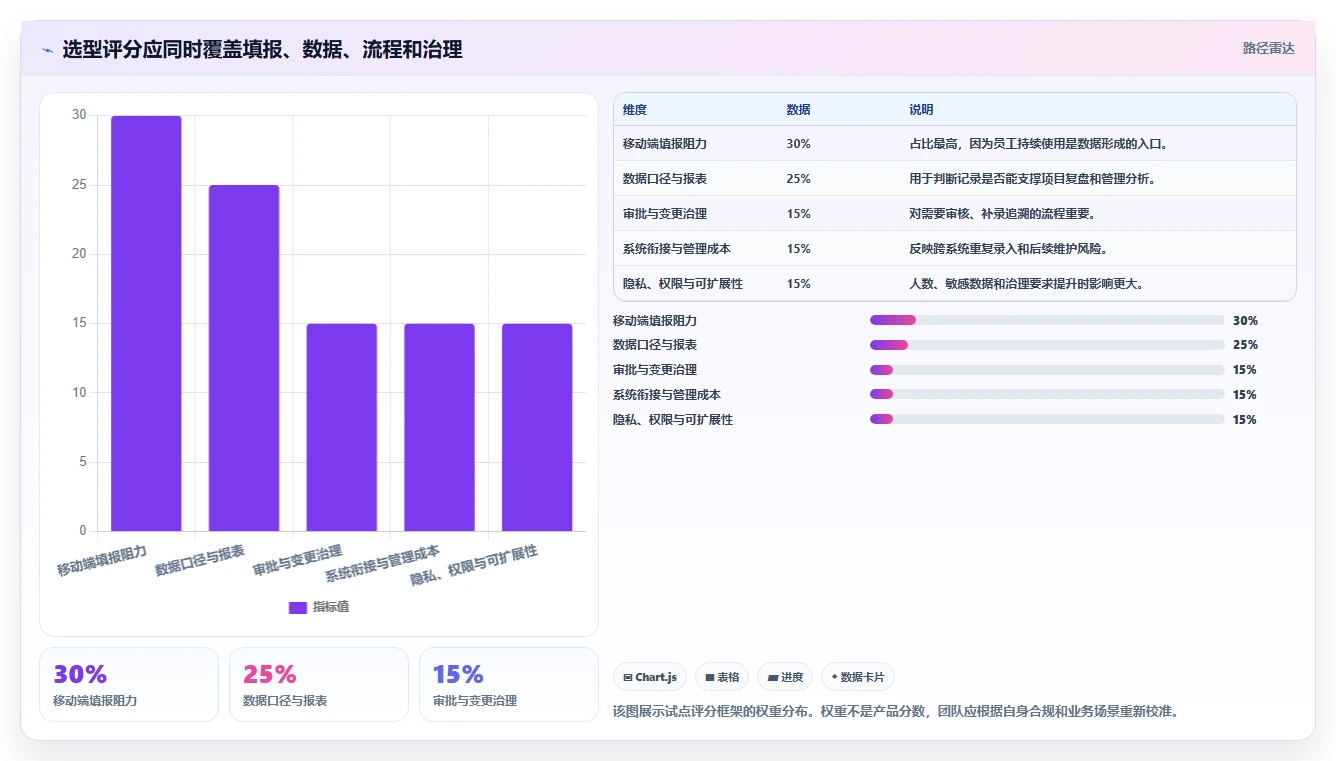Click the 隐私、权限与可扩展性 label in the progress list
The image size is (1336, 761).
click(673, 420)
